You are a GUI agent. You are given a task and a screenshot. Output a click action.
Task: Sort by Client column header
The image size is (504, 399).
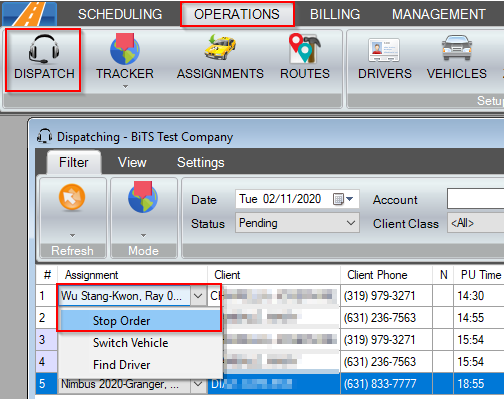(x=274, y=275)
